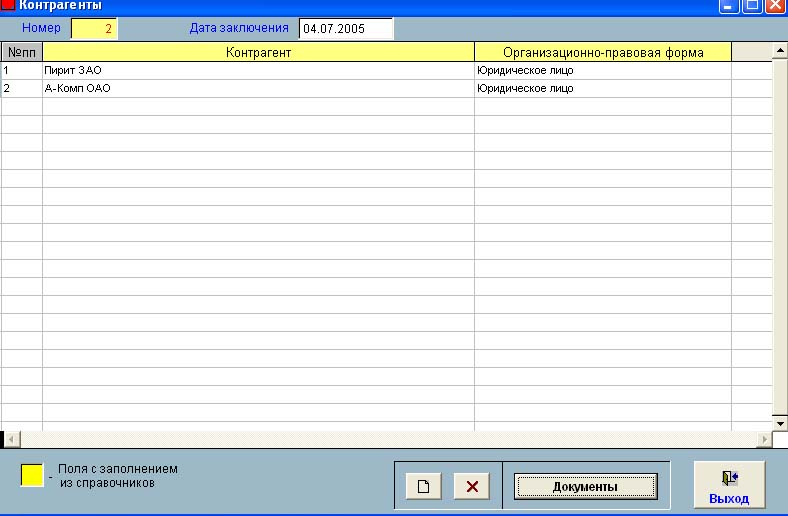Image resolution: width=788 pixels, height=516 pixels.
Task: Click the Номер yellow field
Action: pyautogui.click(x=94, y=29)
